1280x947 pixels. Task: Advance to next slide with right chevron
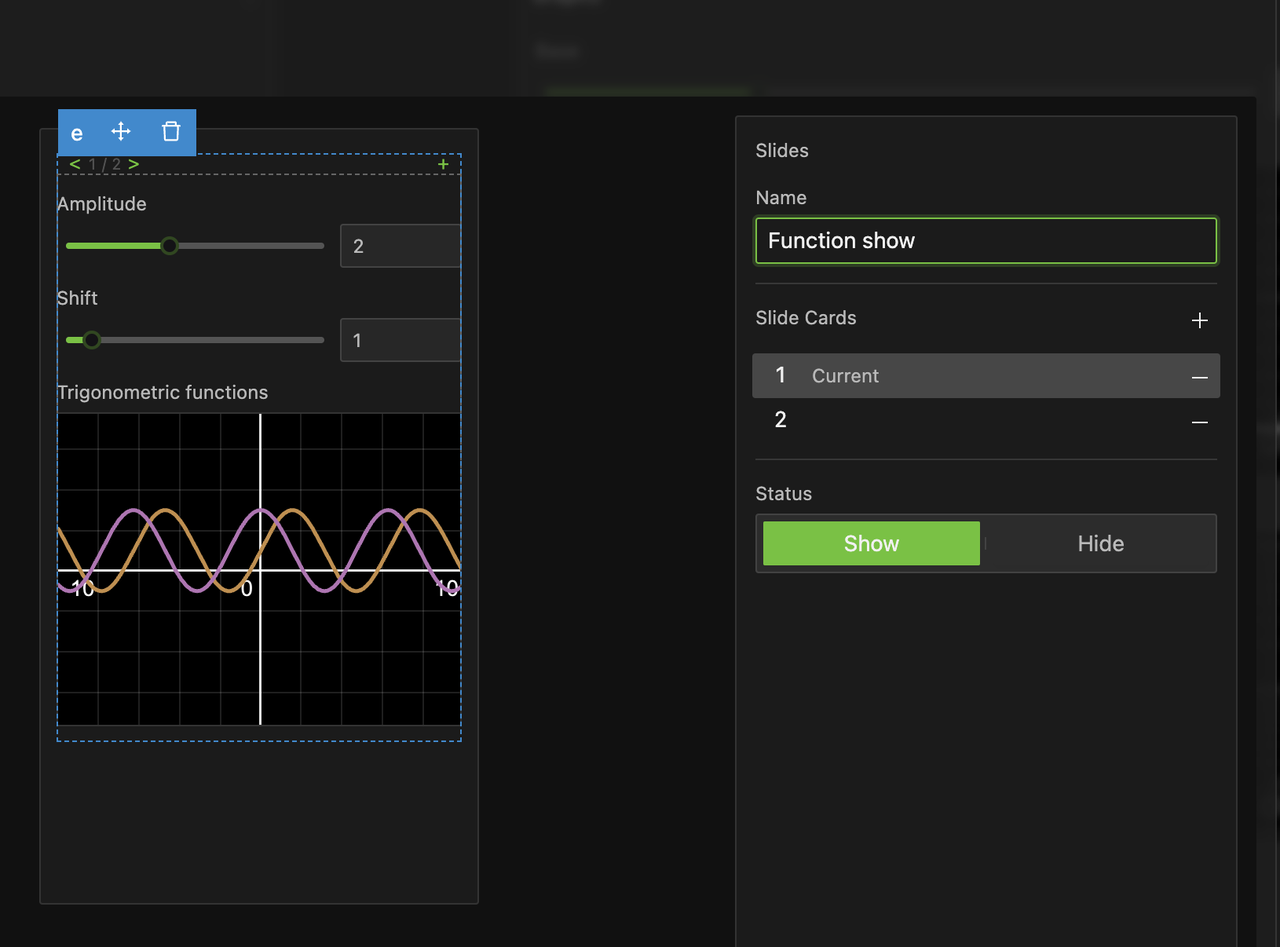[x=134, y=164]
